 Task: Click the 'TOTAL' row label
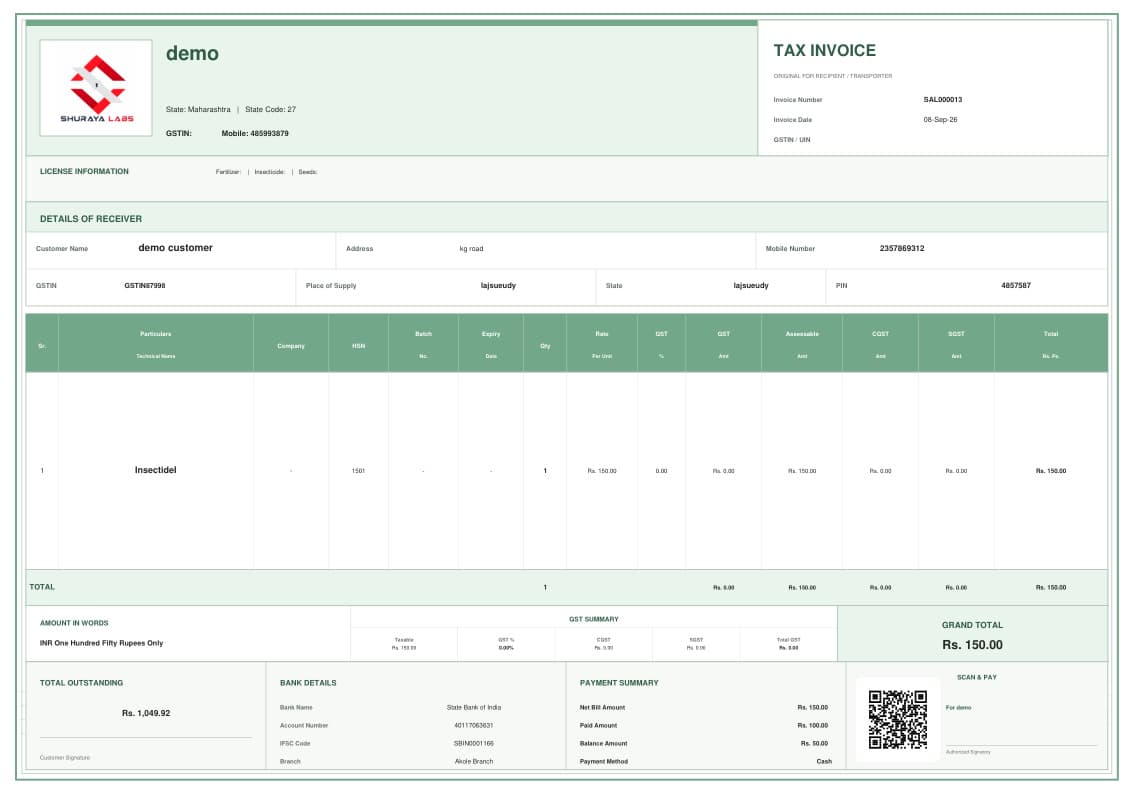[42, 587]
